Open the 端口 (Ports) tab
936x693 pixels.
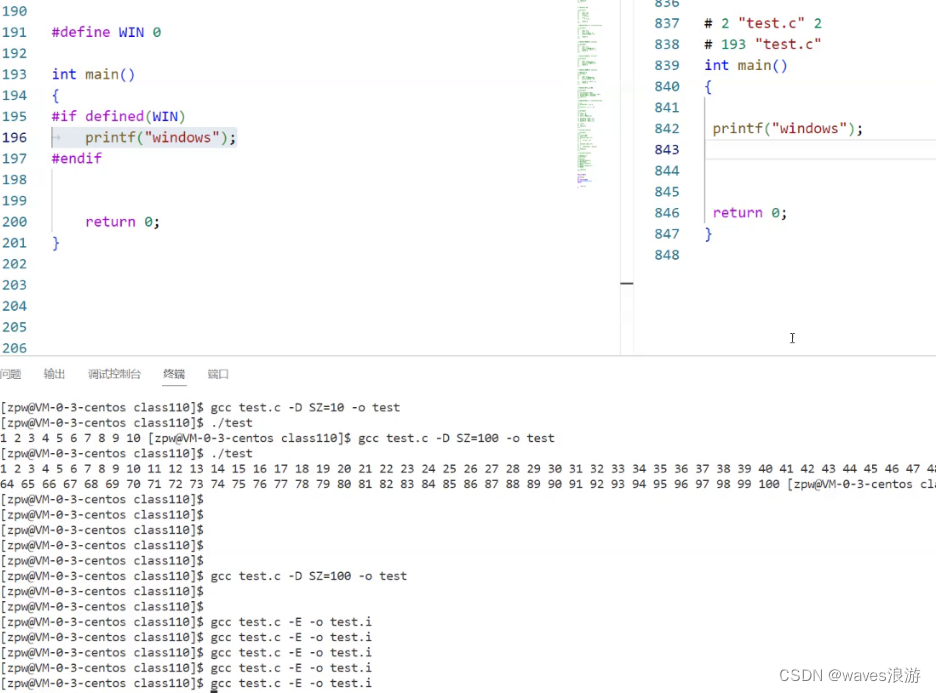click(218, 374)
